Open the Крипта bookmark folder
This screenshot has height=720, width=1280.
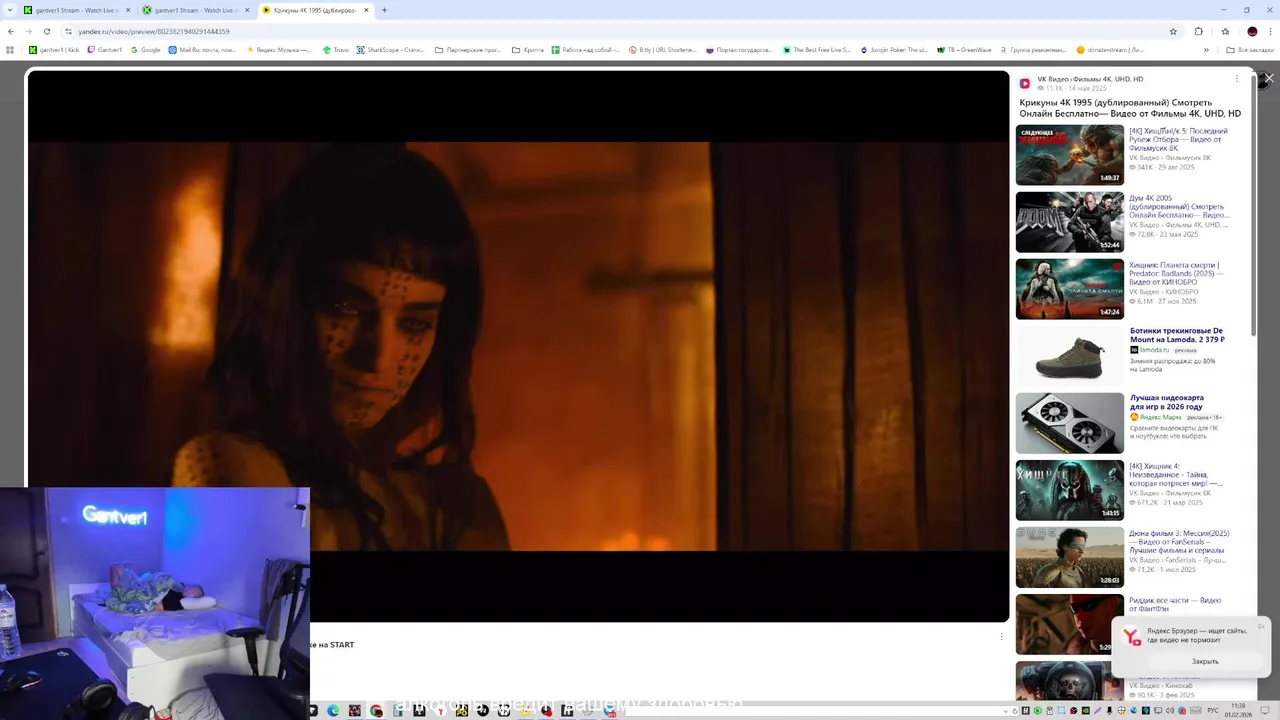coord(528,49)
